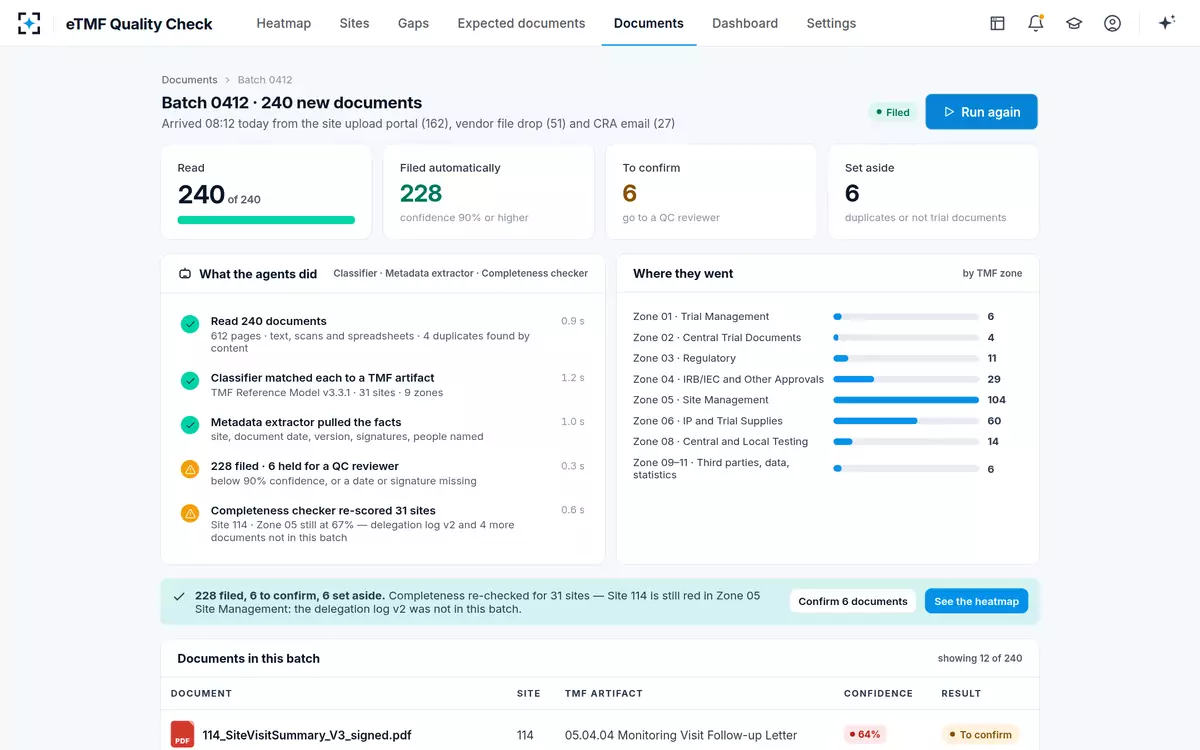Click the Filed automatically 228 card

pos(489,192)
